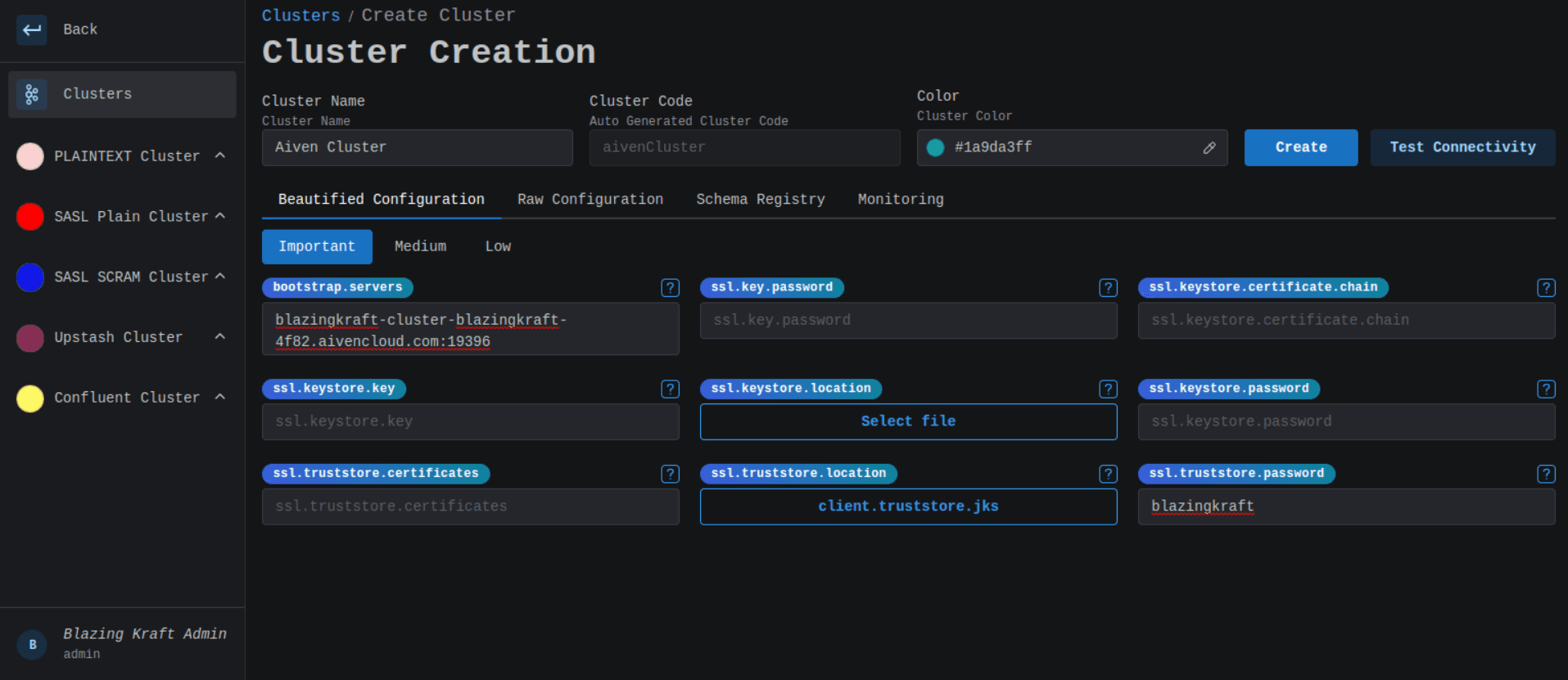Open help for ssl.truststore.location
1568x680 pixels.
pyautogui.click(x=1108, y=474)
